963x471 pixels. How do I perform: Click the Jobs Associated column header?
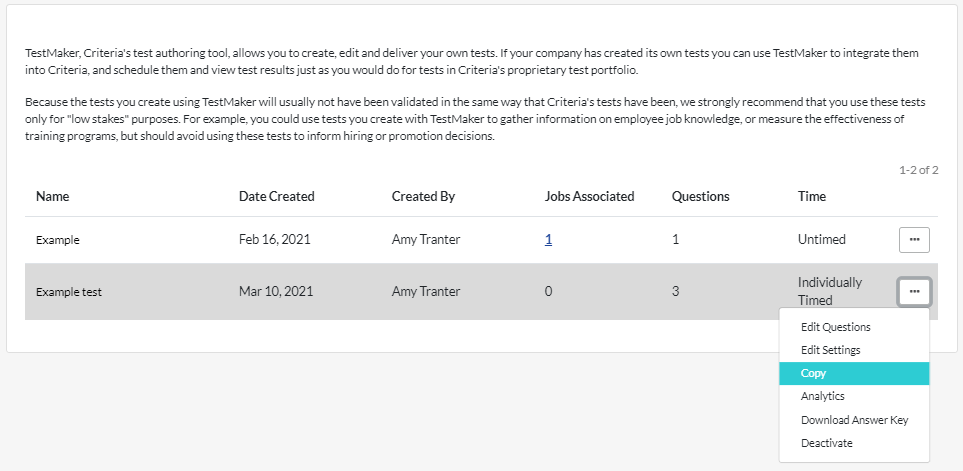click(x=589, y=197)
